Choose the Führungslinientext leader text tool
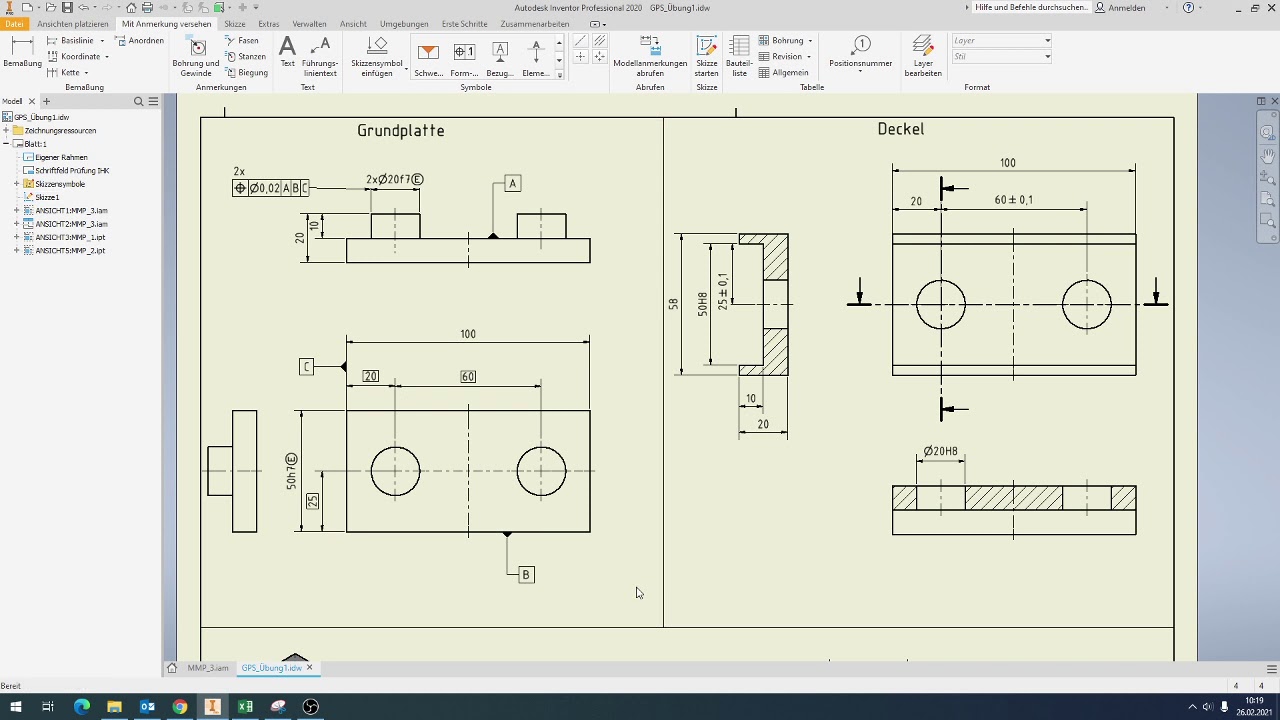Viewport: 1280px width, 720px height. (320, 56)
